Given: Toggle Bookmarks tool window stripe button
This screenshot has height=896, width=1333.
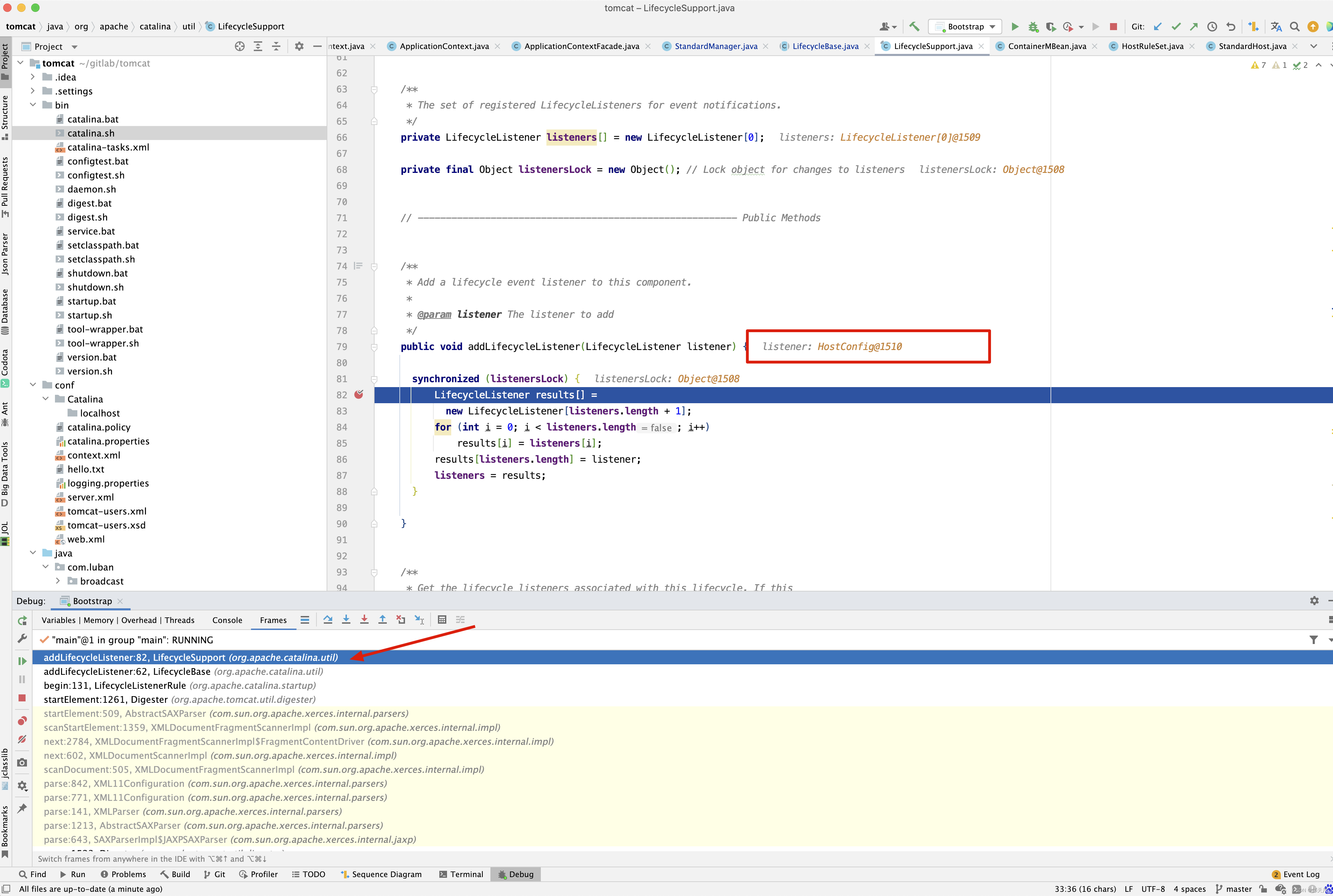Looking at the screenshot, I should (5, 832).
